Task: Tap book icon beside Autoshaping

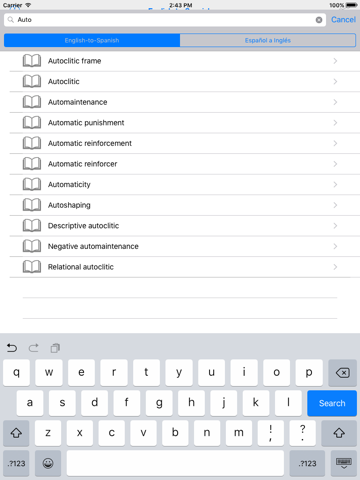Action: click(32, 205)
